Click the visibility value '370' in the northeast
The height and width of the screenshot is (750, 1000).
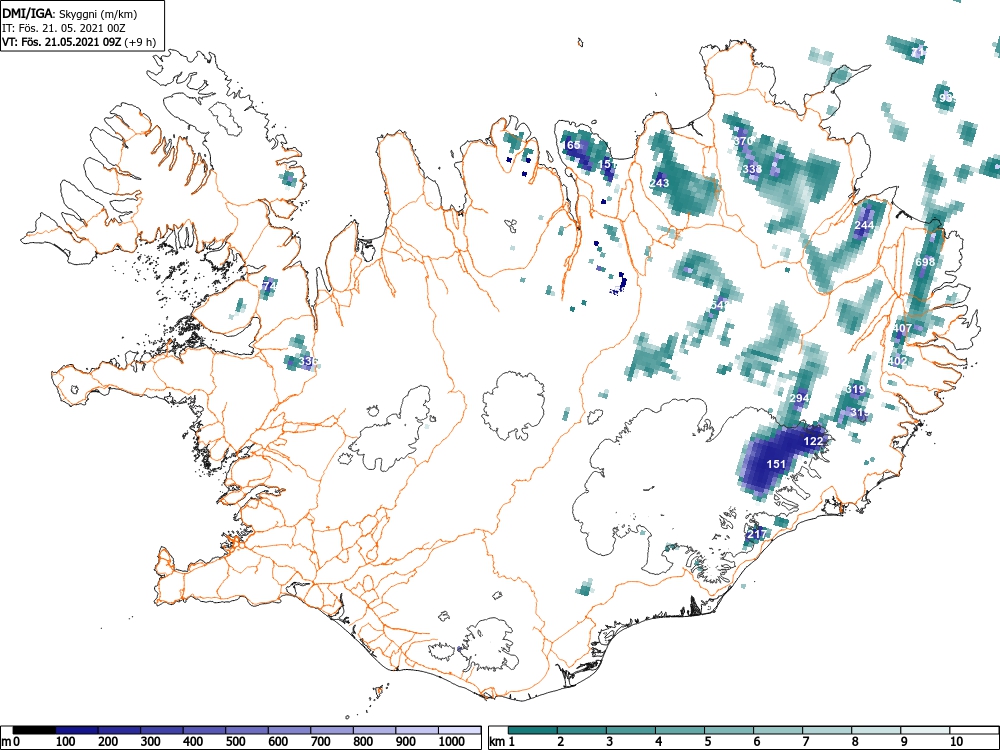coord(744,141)
